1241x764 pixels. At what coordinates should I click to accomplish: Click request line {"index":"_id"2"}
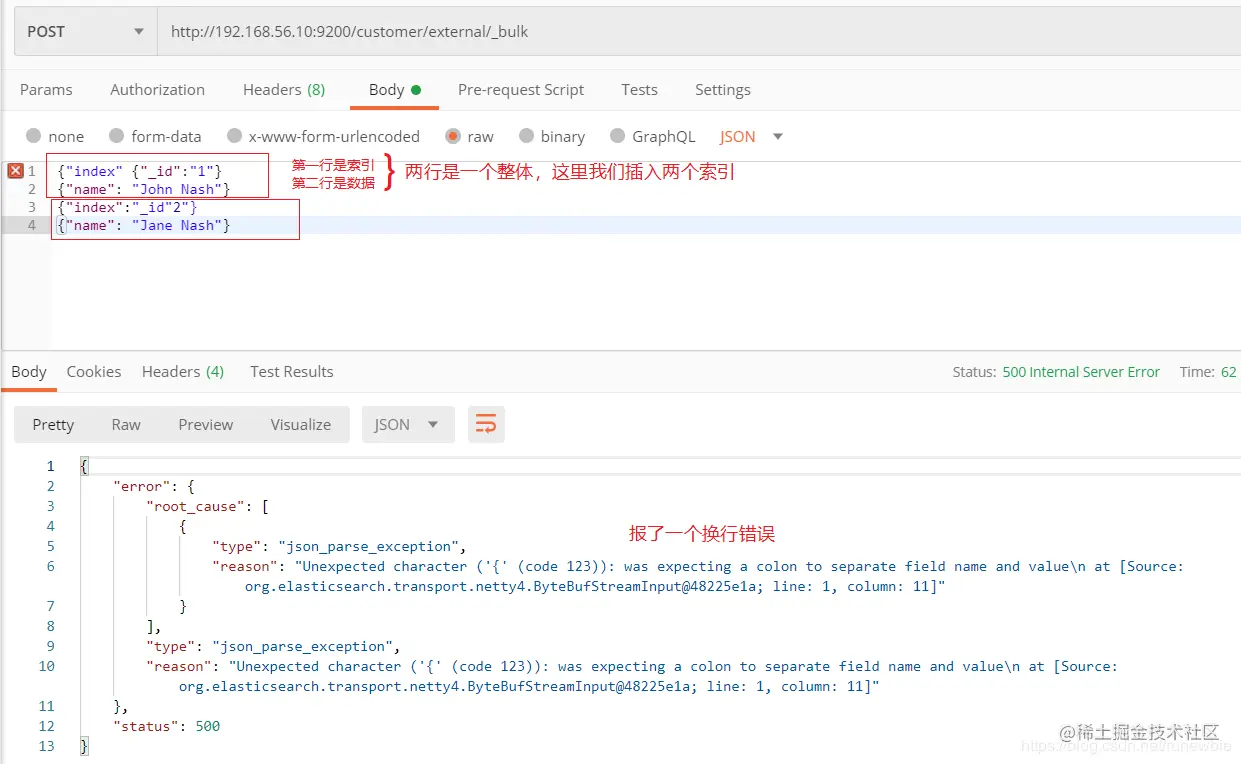(x=127, y=207)
